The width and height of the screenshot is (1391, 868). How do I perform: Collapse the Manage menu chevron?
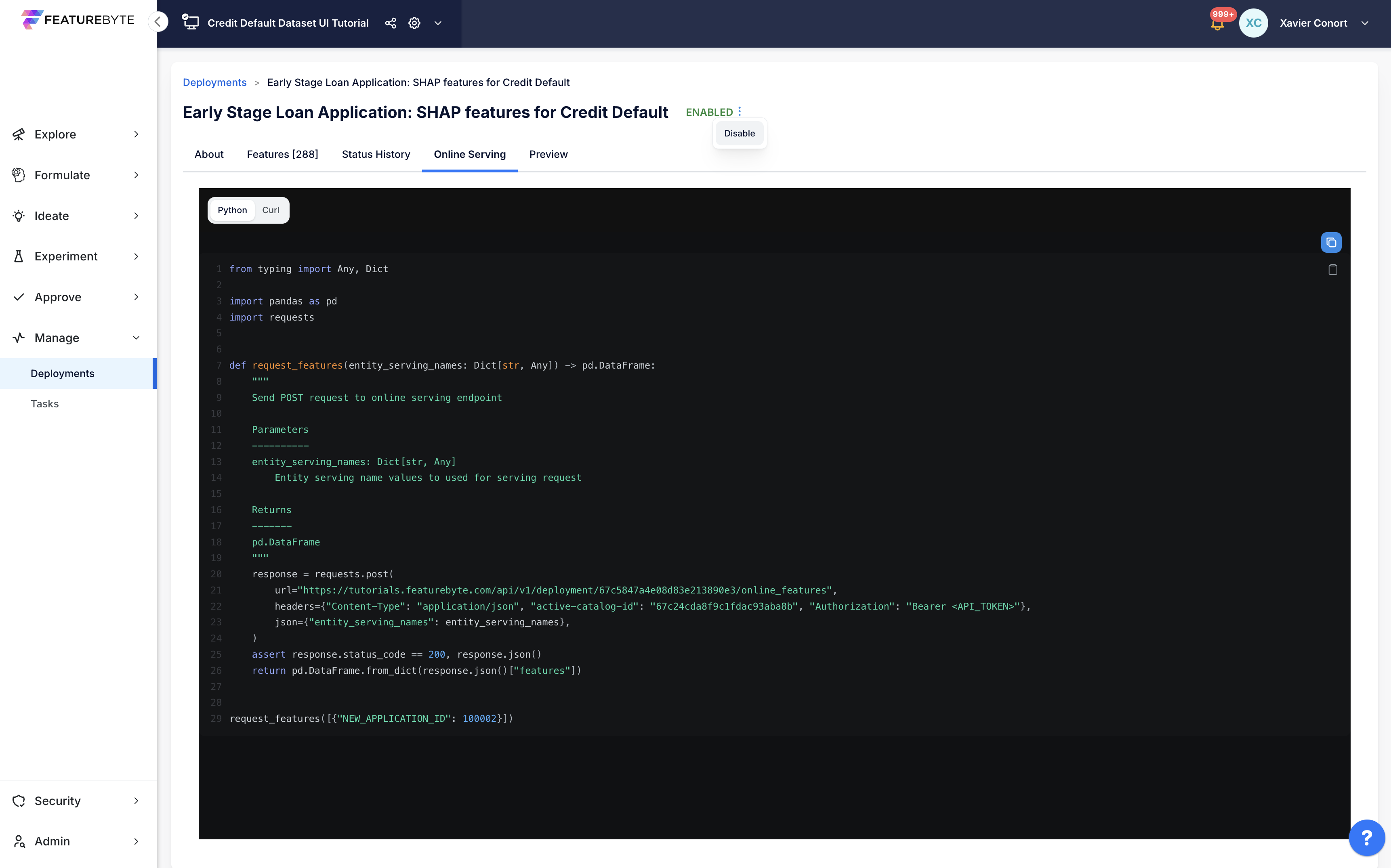point(136,338)
